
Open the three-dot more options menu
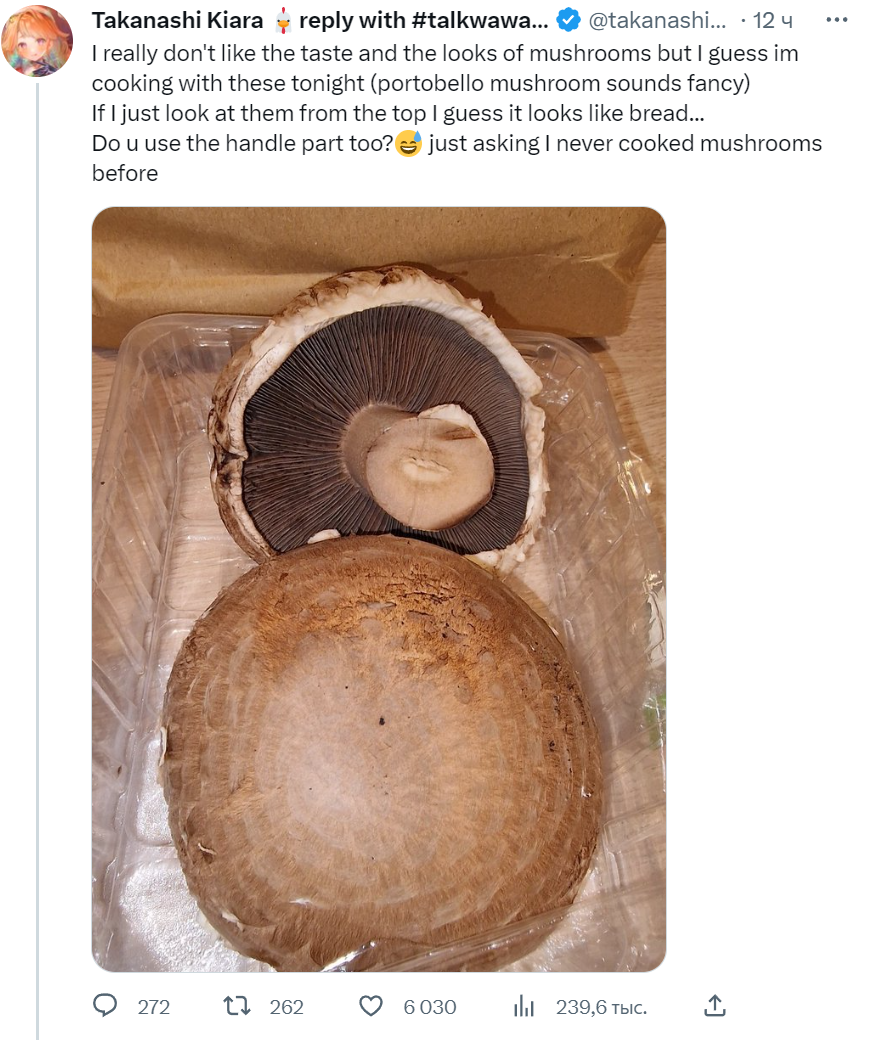837,20
